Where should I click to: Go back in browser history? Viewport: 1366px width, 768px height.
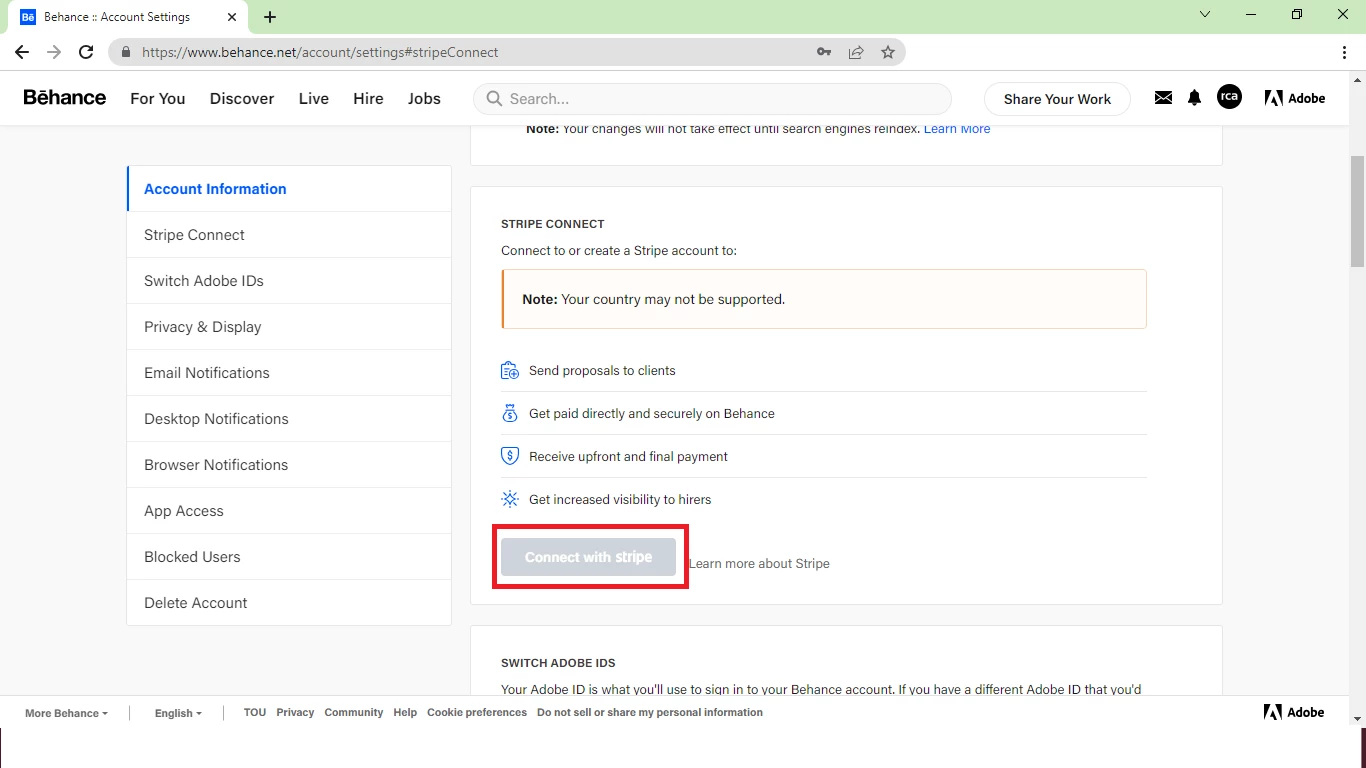pos(22,52)
